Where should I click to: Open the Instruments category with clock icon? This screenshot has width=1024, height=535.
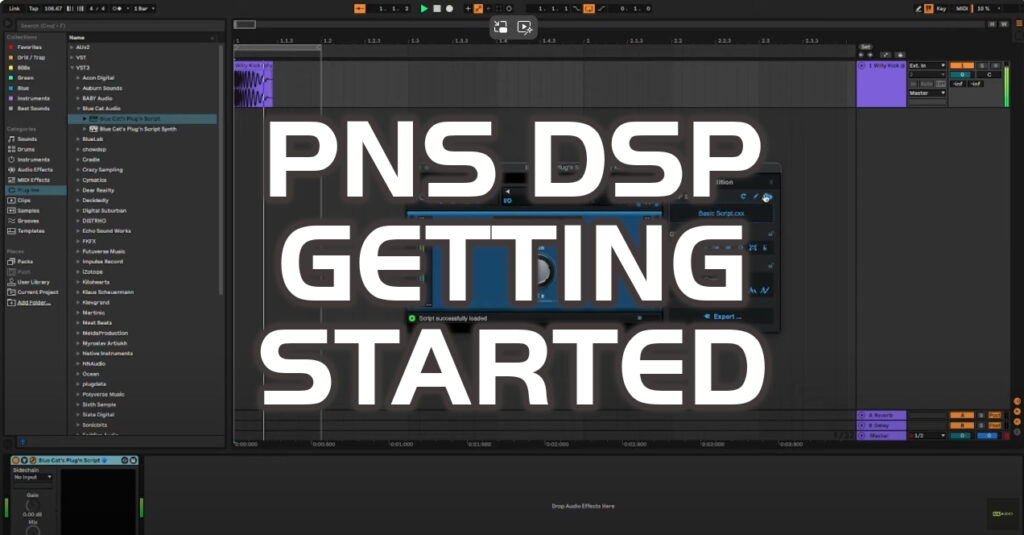[x=33, y=159]
